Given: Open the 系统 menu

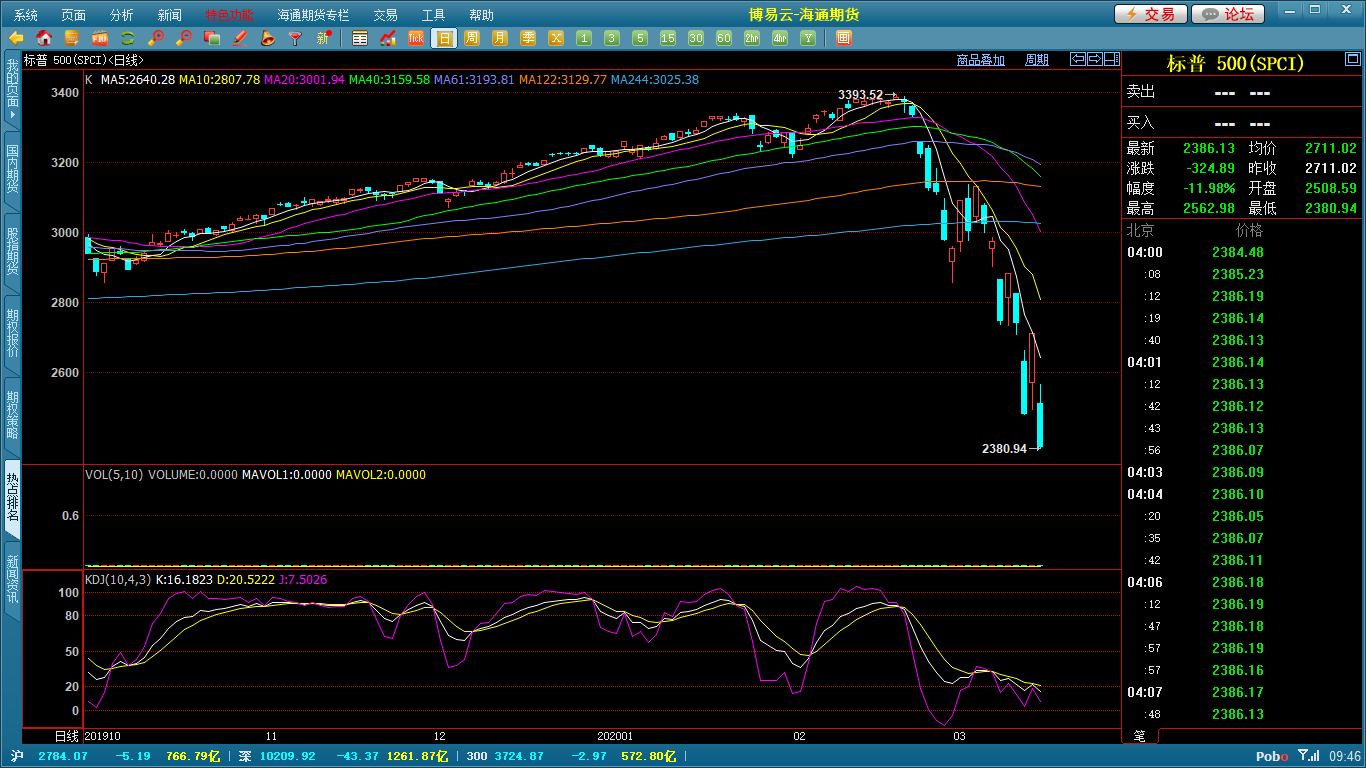Looking at the screenshot, I should (26, 15).
